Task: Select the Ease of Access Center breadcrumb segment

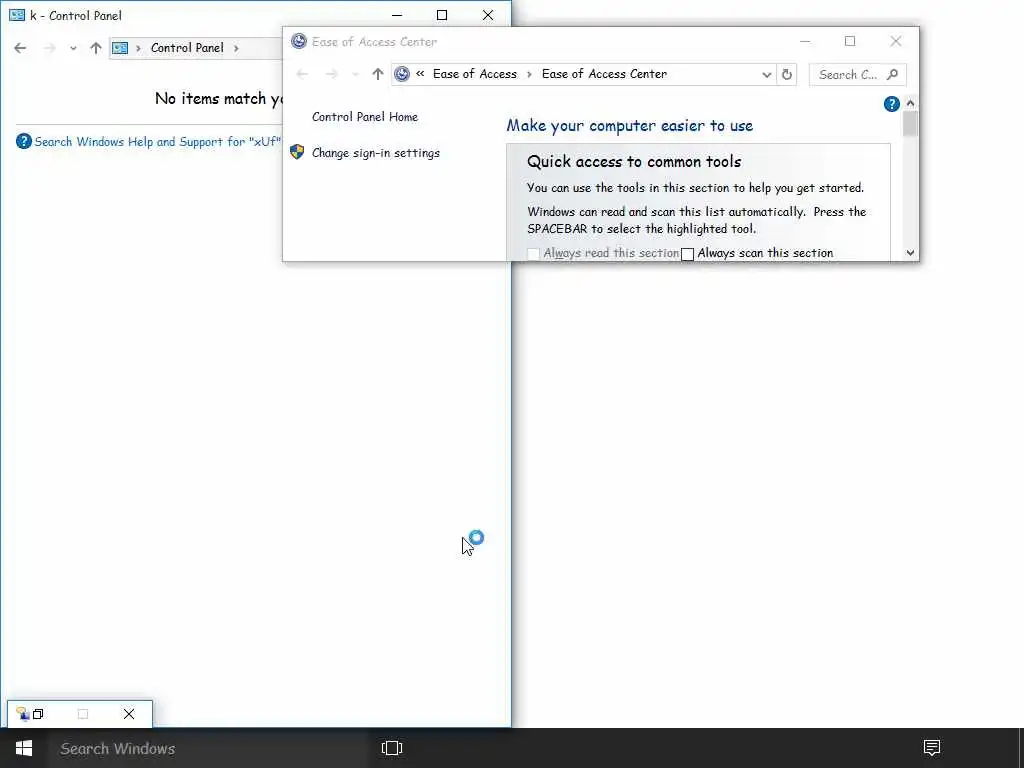Action: (x=604, y=74)
